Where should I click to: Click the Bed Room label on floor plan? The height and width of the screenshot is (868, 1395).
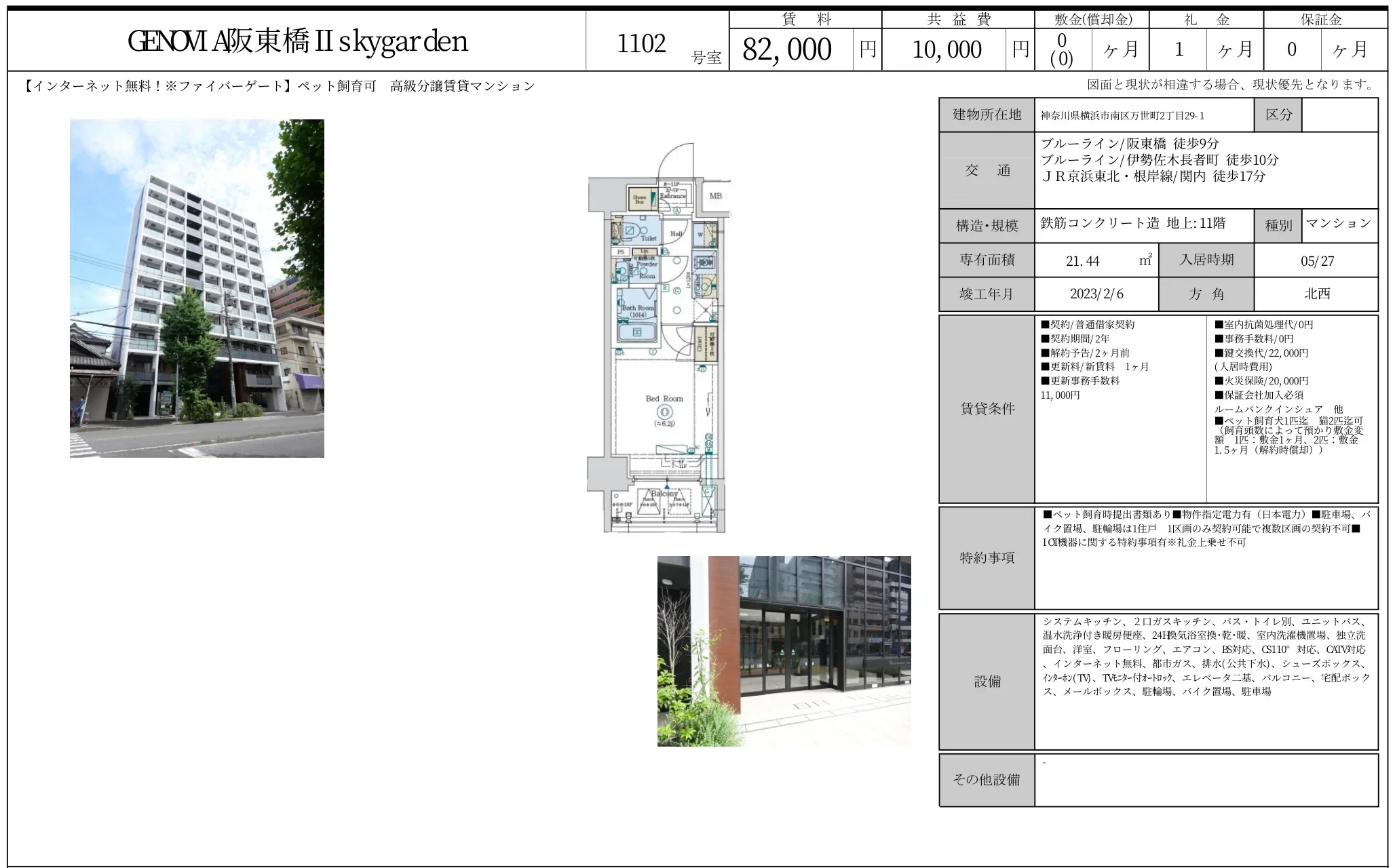pos(664,399)
